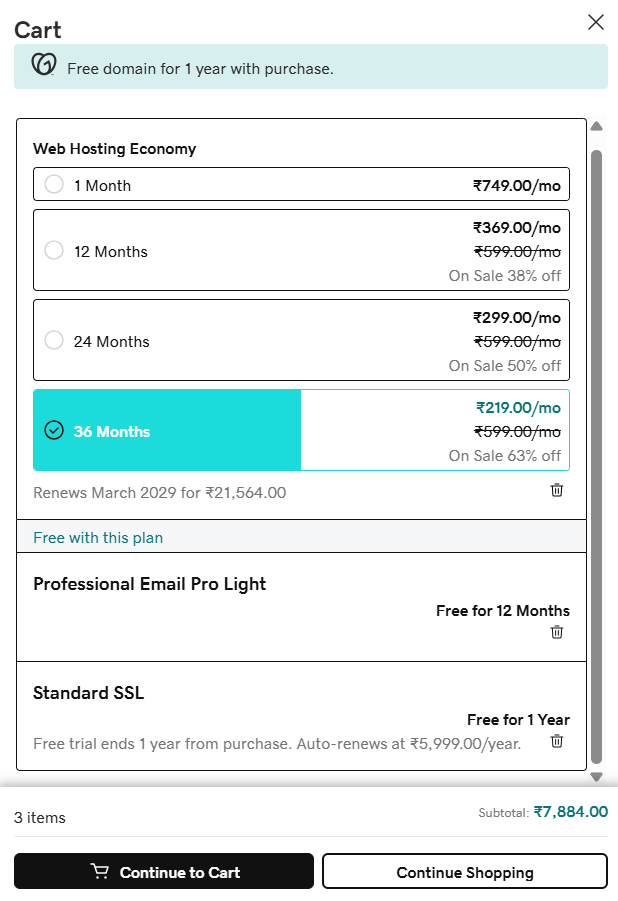Click Continue Shopping button

[x=465, y=871]
